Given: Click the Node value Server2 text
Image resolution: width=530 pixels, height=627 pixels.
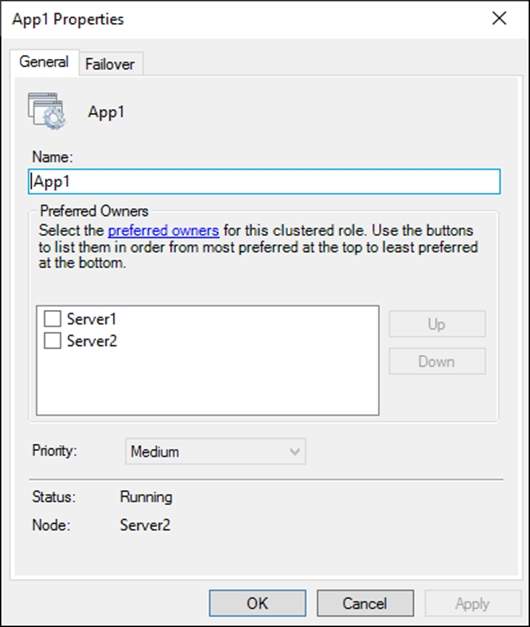Looking at the screenshot, I should pos(145,525).
